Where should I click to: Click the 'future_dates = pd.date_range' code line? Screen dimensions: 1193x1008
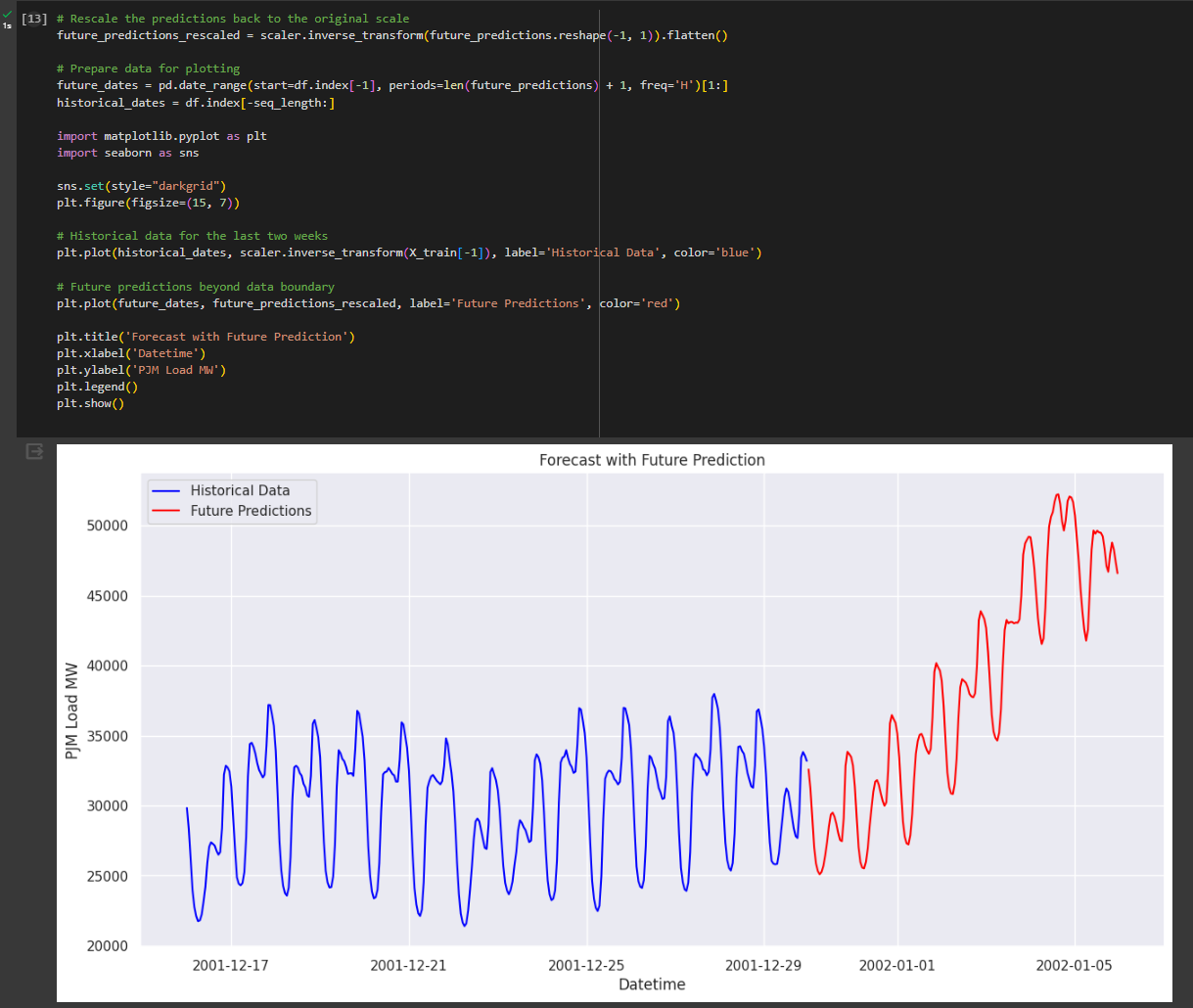[392, 85]
